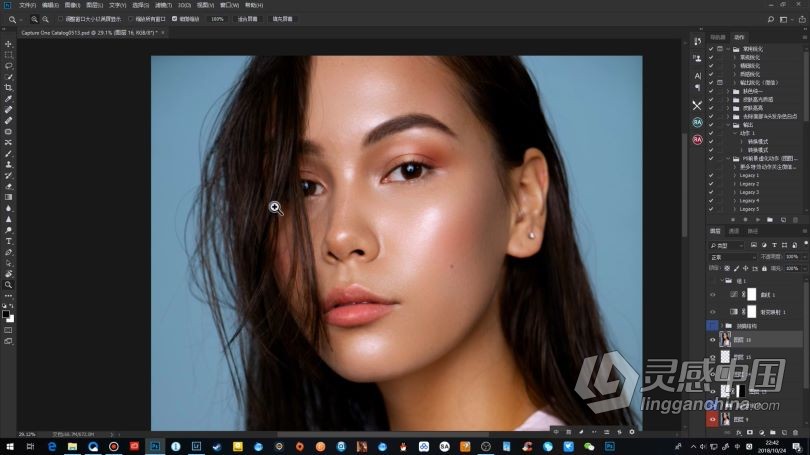
Task: Click the Fit Screen (适合屏幕) button
Action: pos(247,19)
